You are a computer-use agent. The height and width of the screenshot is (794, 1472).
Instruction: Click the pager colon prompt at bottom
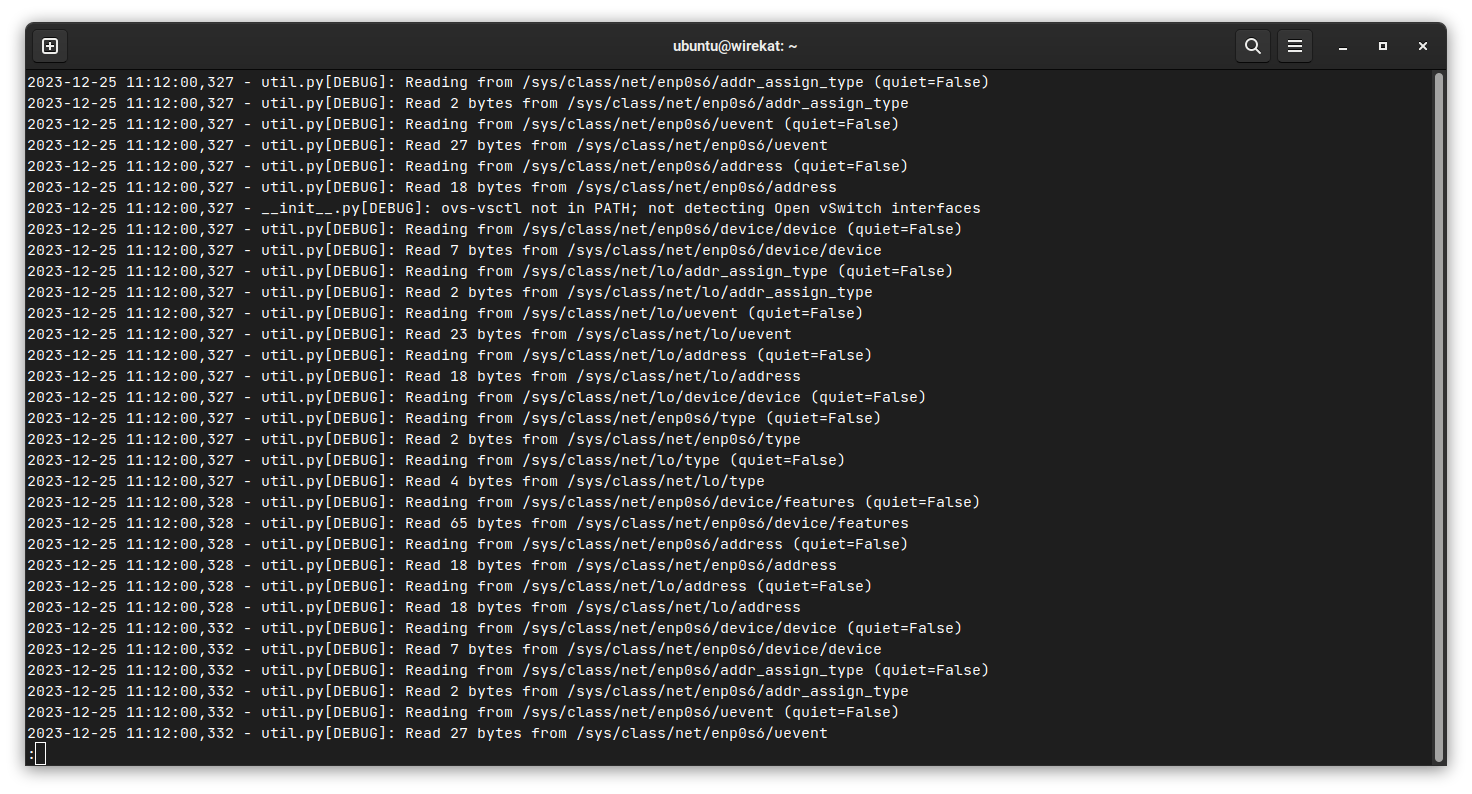click(x=30, y=753)
